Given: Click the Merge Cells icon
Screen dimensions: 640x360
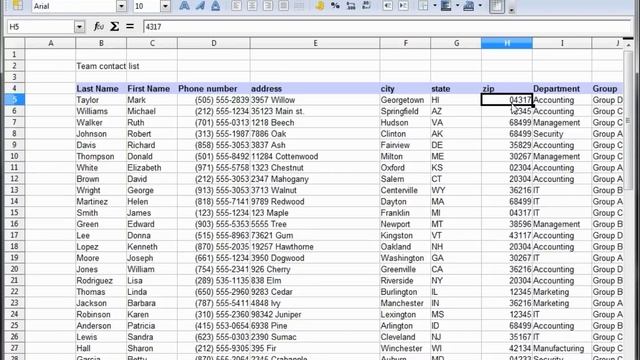Looking at the screenshot, I should click(299, 6).
